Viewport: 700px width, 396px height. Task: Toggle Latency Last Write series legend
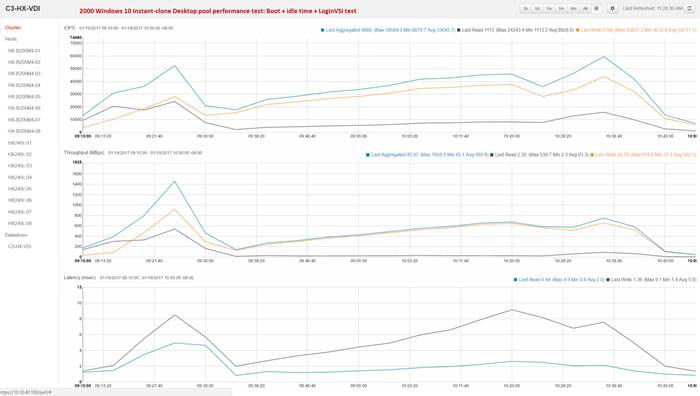coord(651,279)
